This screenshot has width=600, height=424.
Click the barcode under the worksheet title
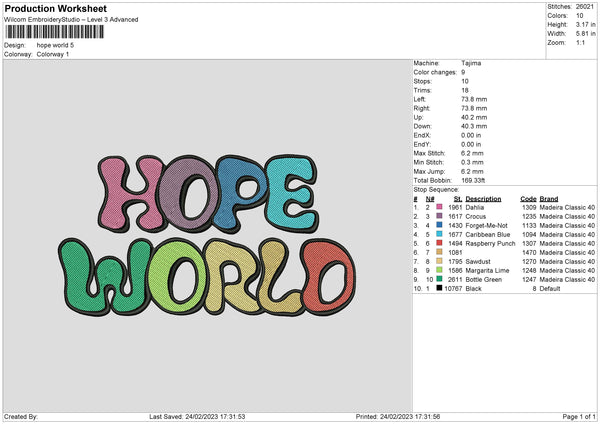tap(54, 32)
